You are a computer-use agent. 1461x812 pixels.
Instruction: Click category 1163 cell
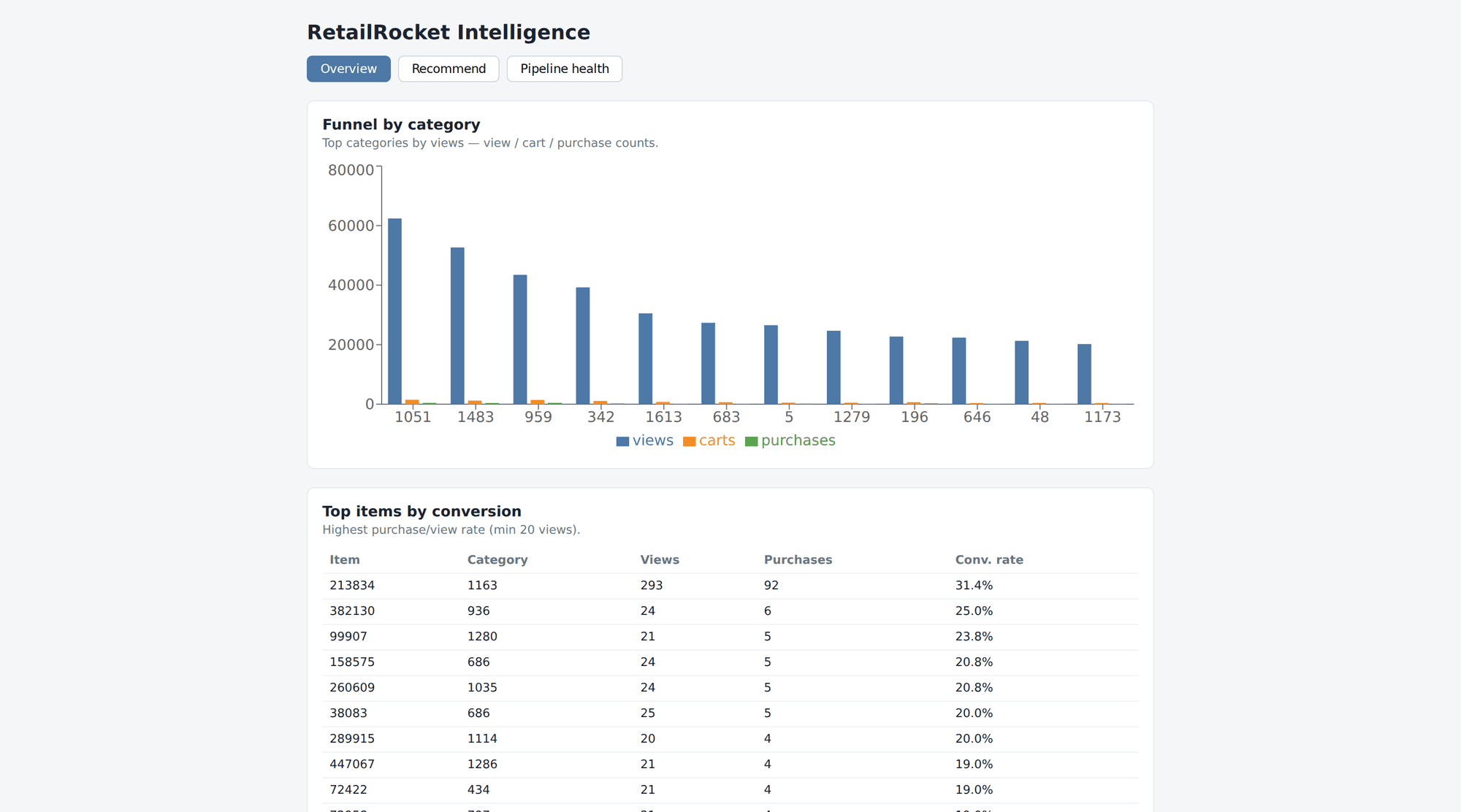[482, 586]
